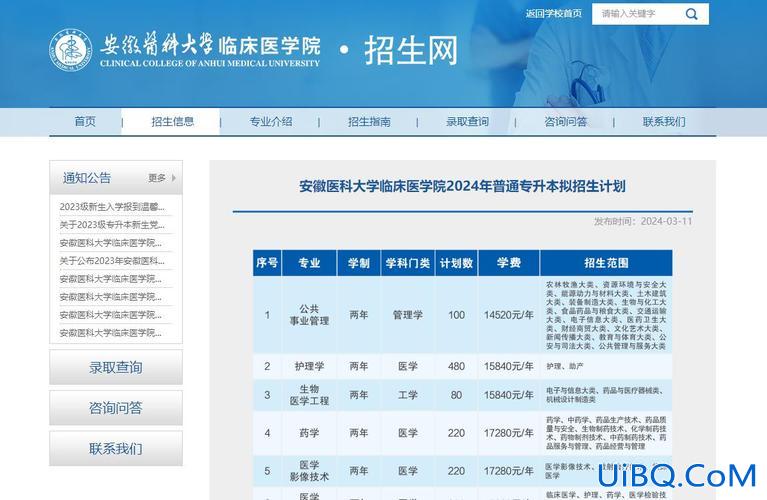This screenshot has width=767, height=500.
Task: Open the 招生指南 menu item
Action: tap(369, 121)
